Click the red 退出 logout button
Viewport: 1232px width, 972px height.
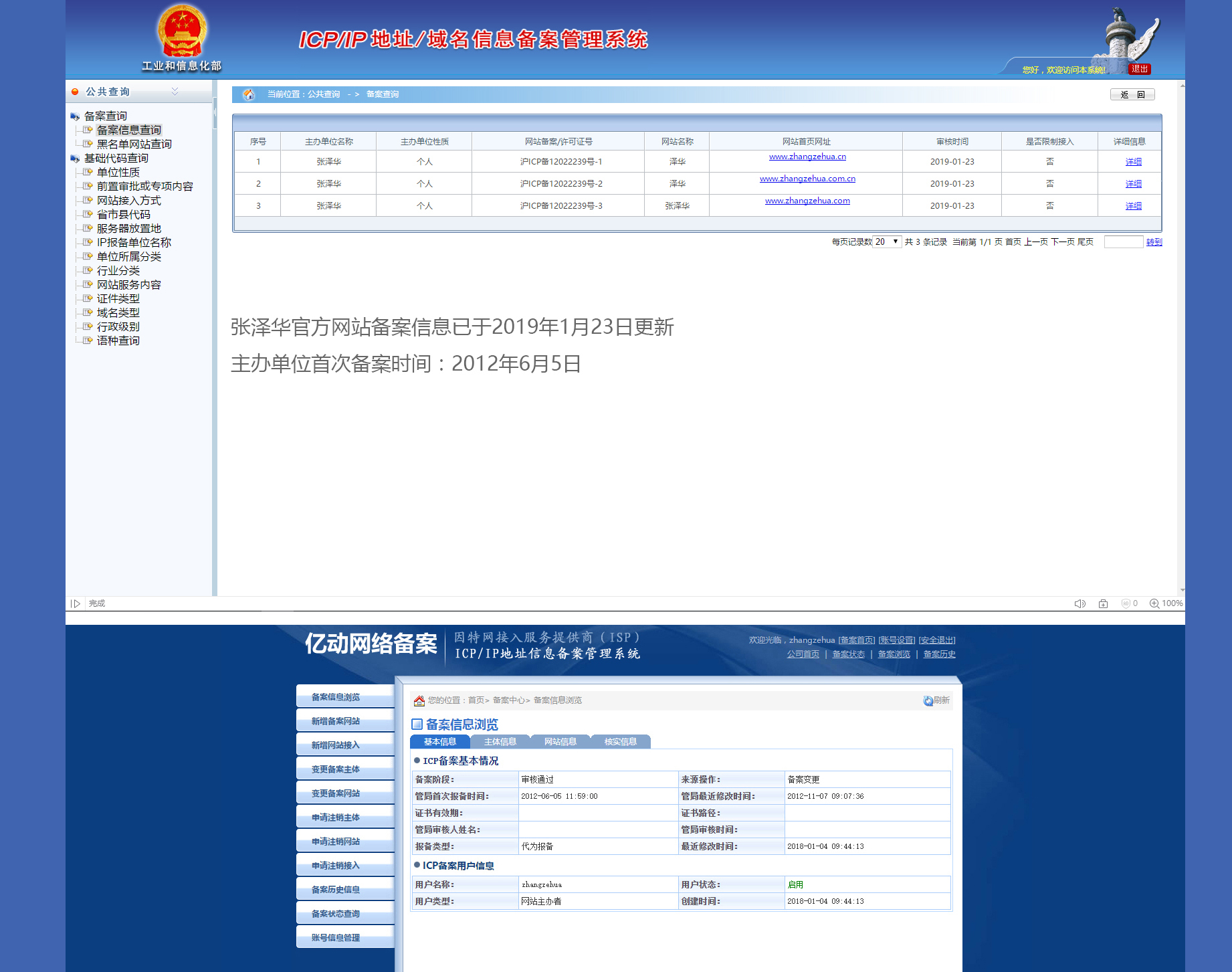[x=1140, y=69]
